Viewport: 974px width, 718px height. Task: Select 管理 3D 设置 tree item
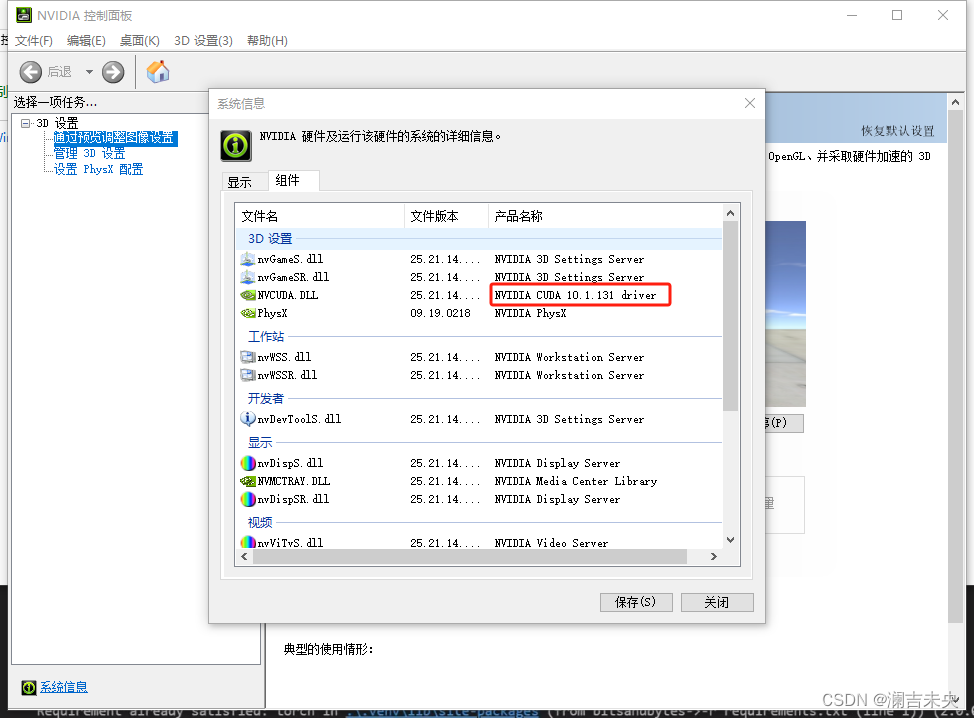click(89, 153)
